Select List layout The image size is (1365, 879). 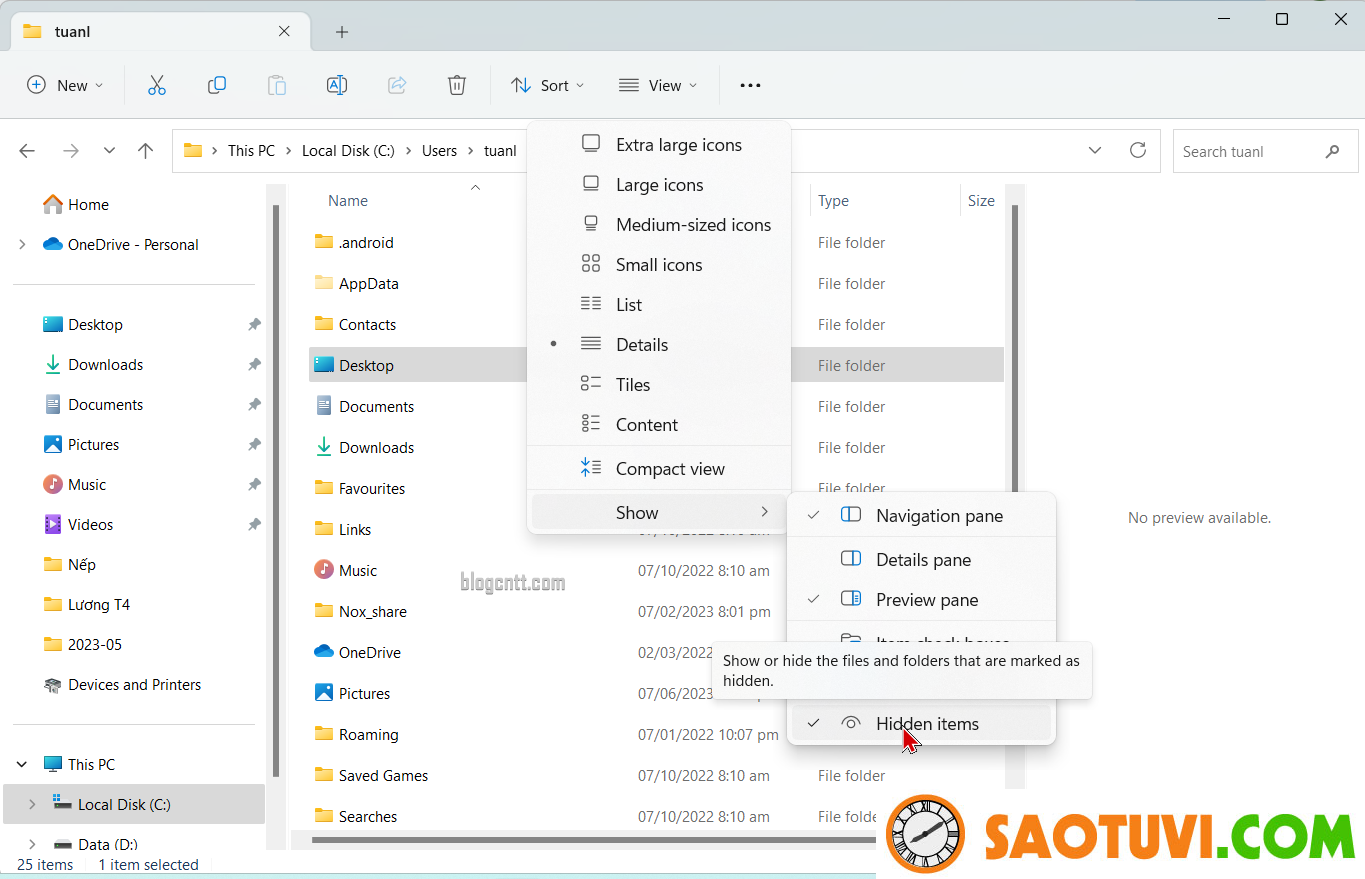(x=659, y=305)
